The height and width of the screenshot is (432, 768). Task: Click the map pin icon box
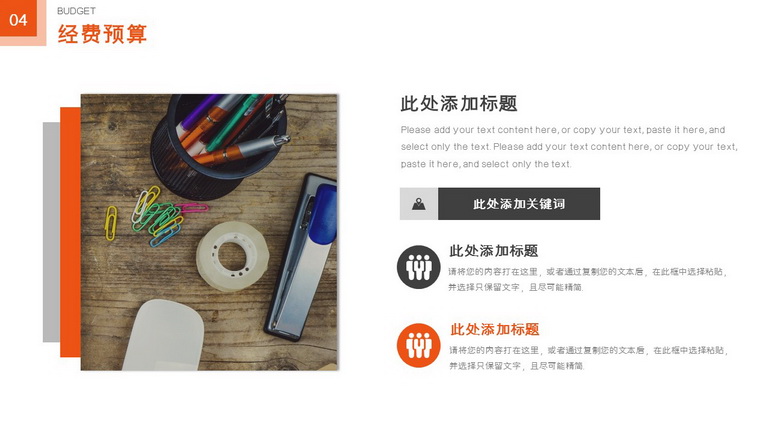(419, 204)
